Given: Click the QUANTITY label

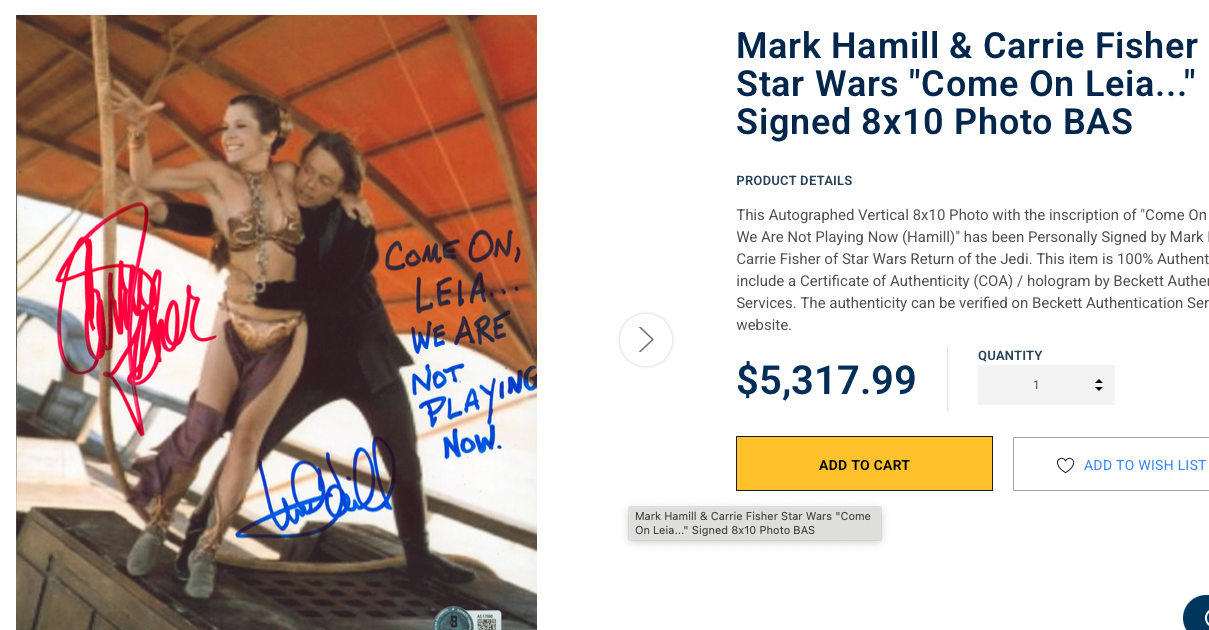Looking at the screenshot, I should coord(1010,355).
